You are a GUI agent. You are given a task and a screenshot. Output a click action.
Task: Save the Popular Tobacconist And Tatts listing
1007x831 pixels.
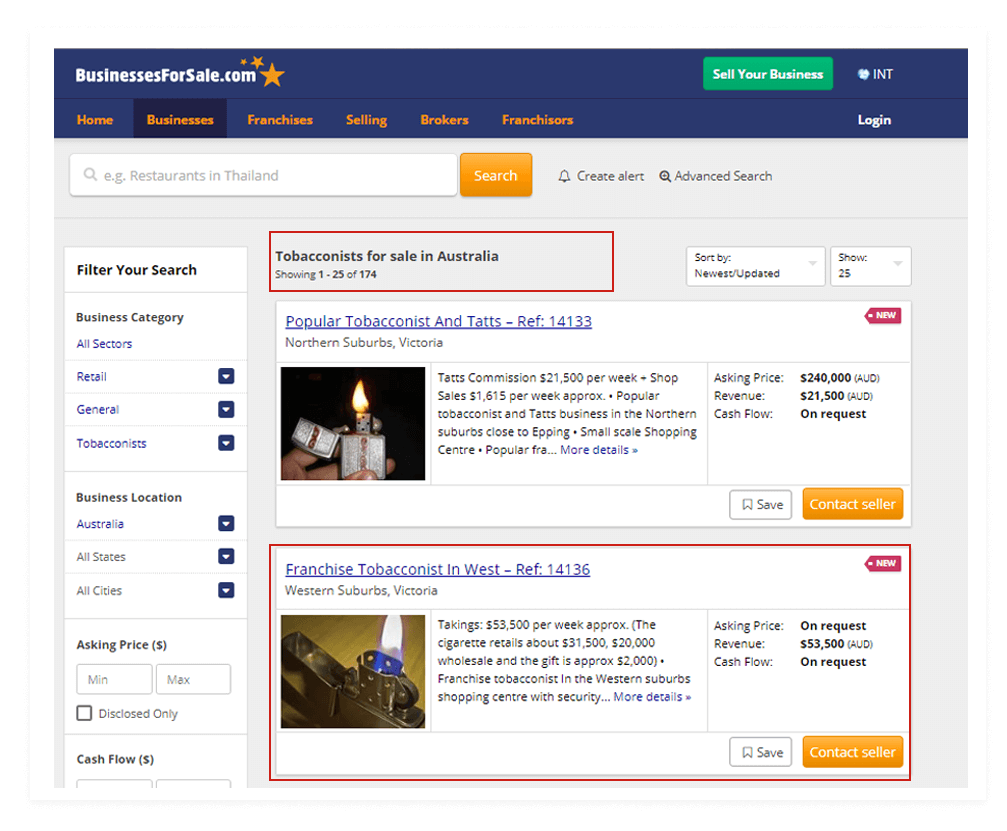click(760, 505)
